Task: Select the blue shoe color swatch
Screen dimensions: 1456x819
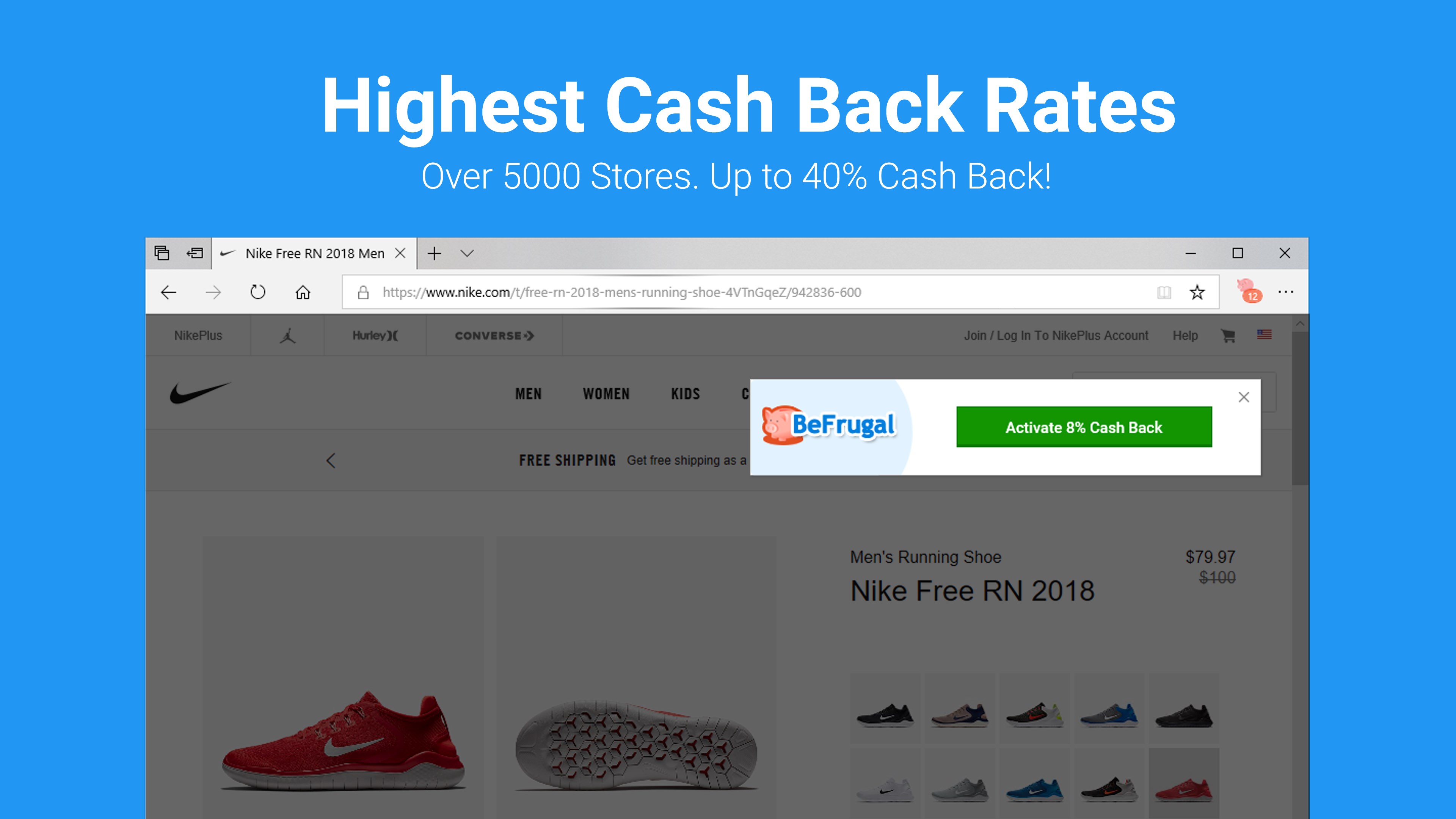Action: [1035, 788]
